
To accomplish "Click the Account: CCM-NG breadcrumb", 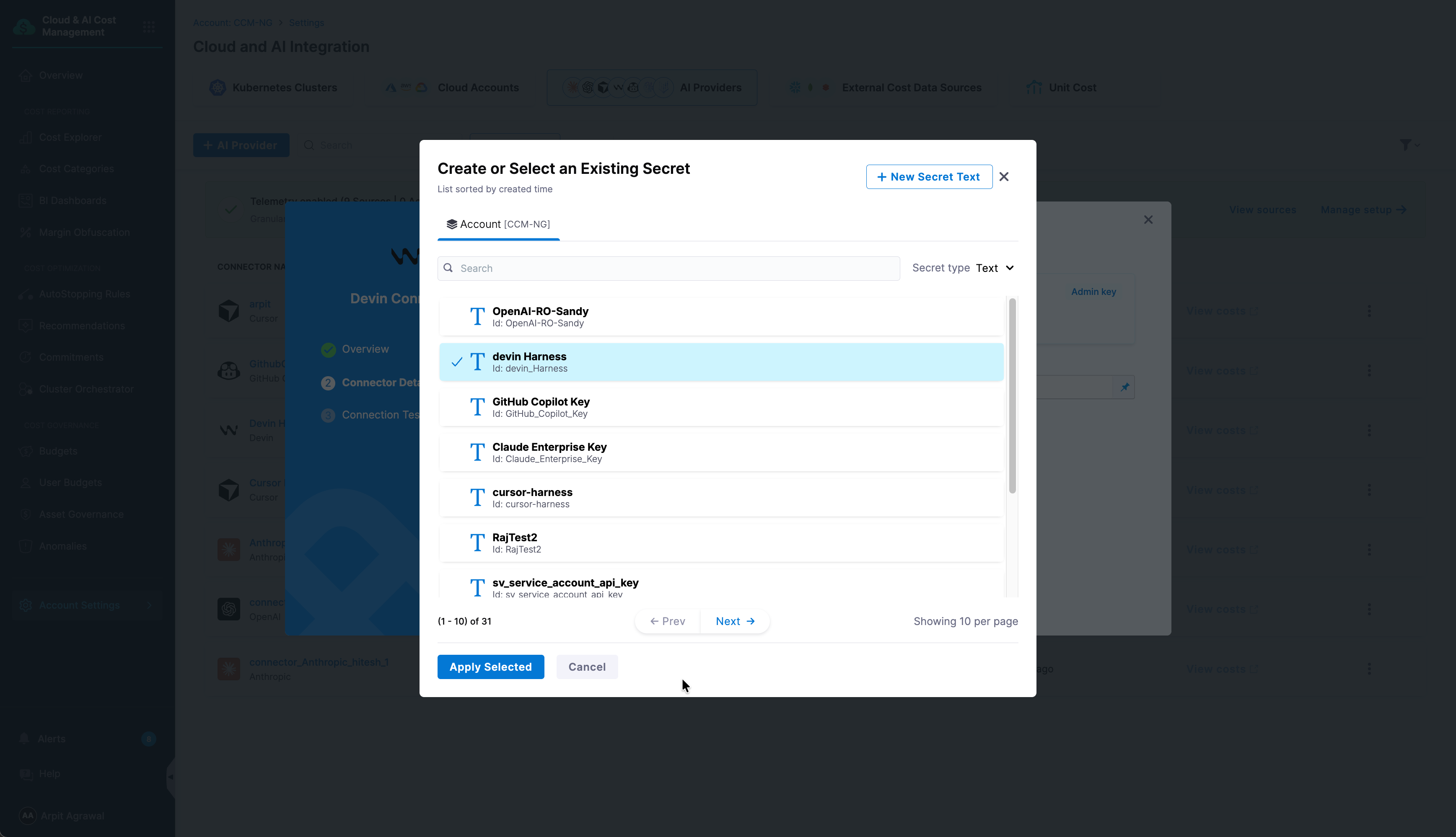I will 233,23.
